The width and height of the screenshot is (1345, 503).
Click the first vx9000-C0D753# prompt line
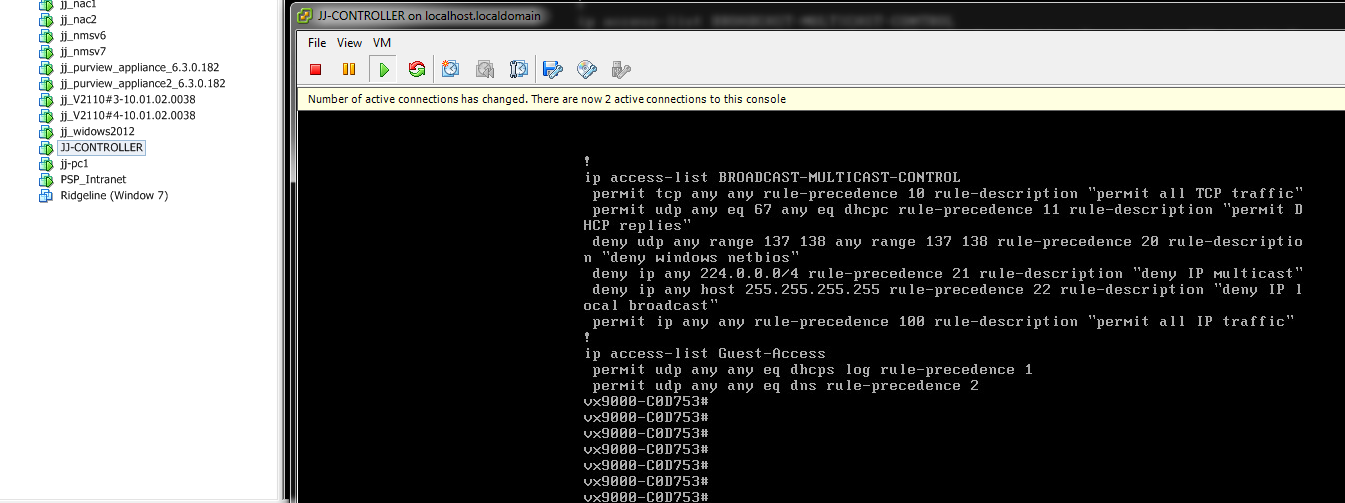coord(646,401)
